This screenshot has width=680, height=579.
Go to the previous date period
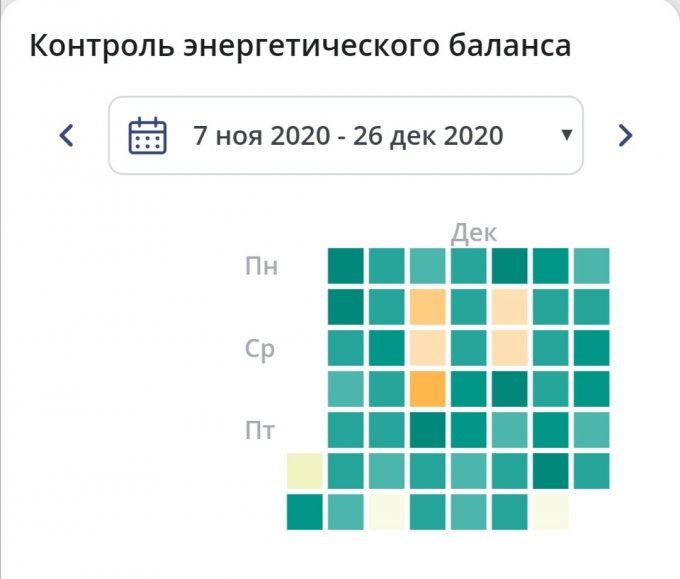(67, 135)
